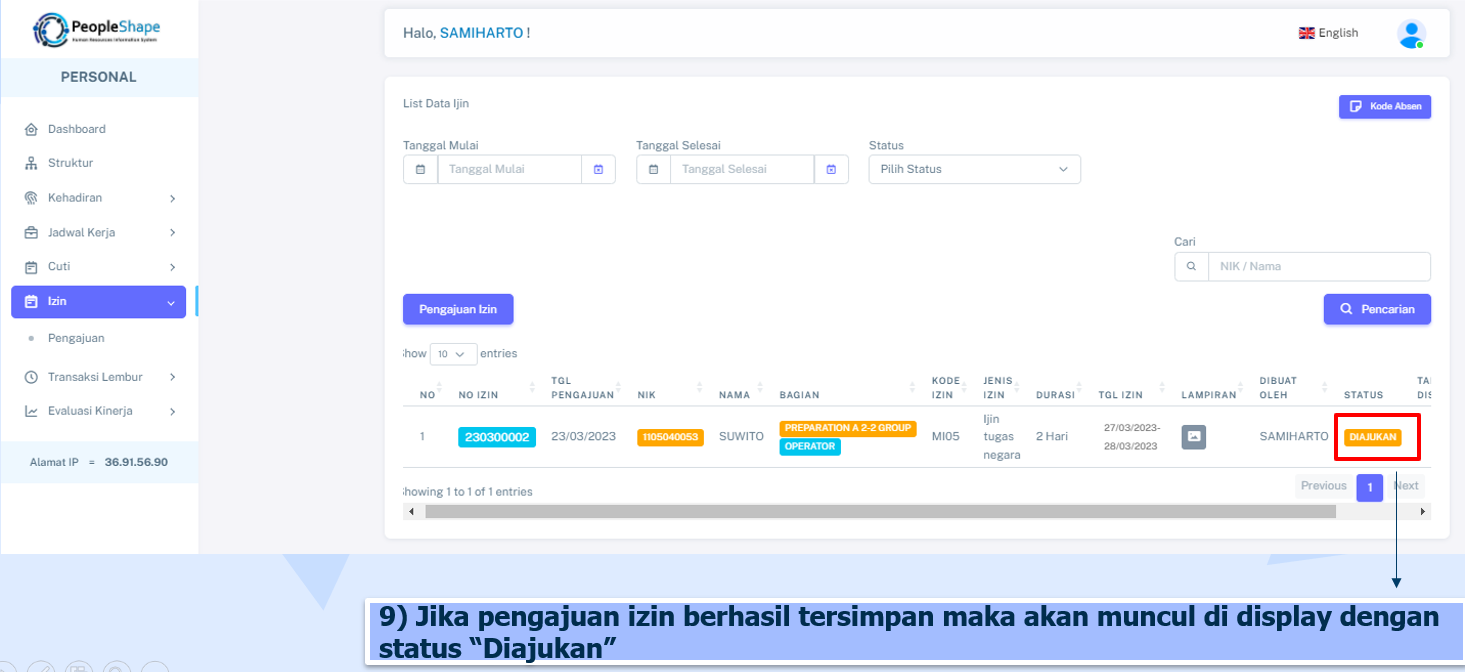This screenshot has width=1465, height=672.
Task: Click calendar icon right of Tanggal Selesai
Action: tap(831, 170)
